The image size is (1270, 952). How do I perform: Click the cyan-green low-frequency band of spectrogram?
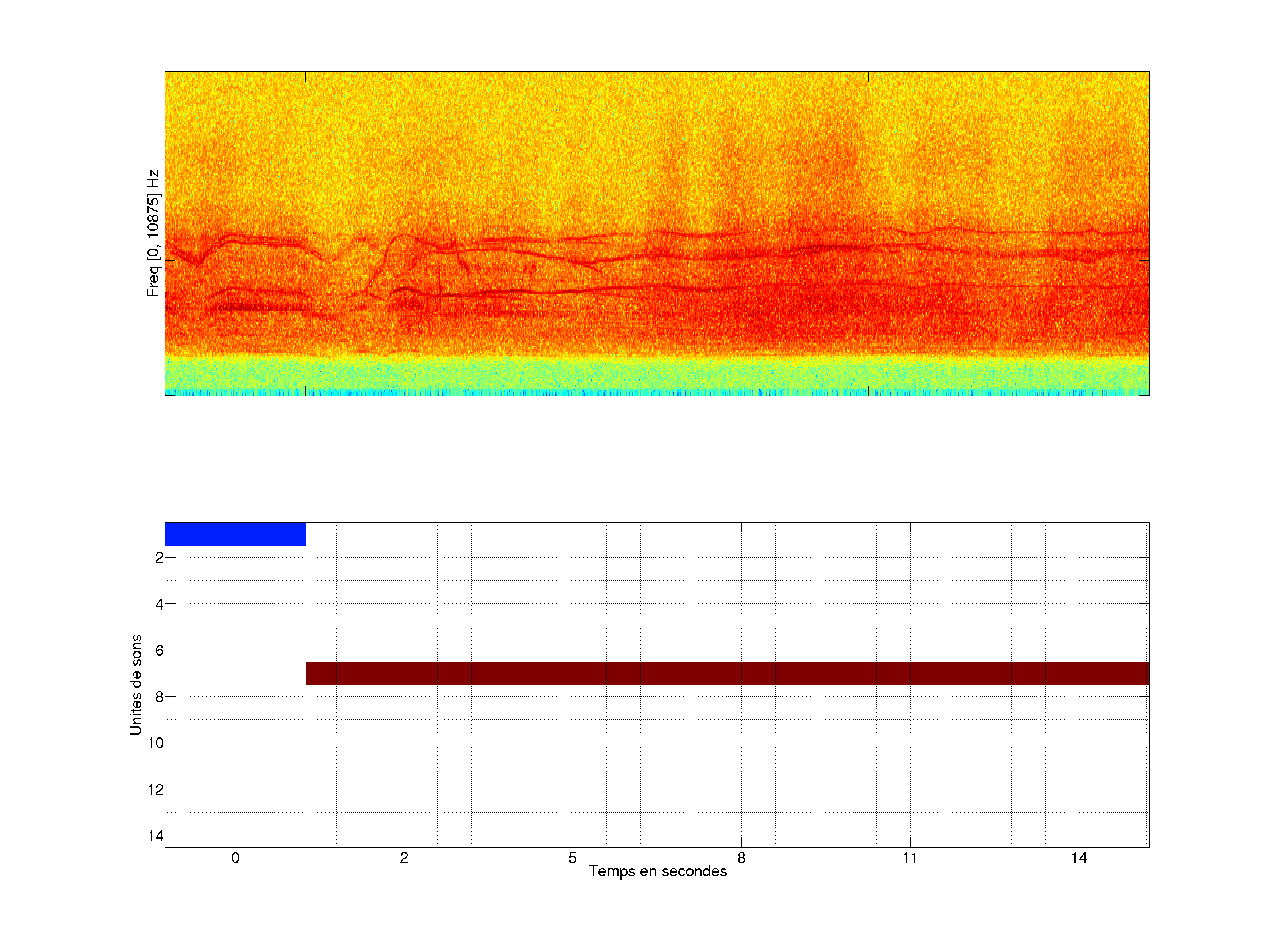click(x=657, y=376)
